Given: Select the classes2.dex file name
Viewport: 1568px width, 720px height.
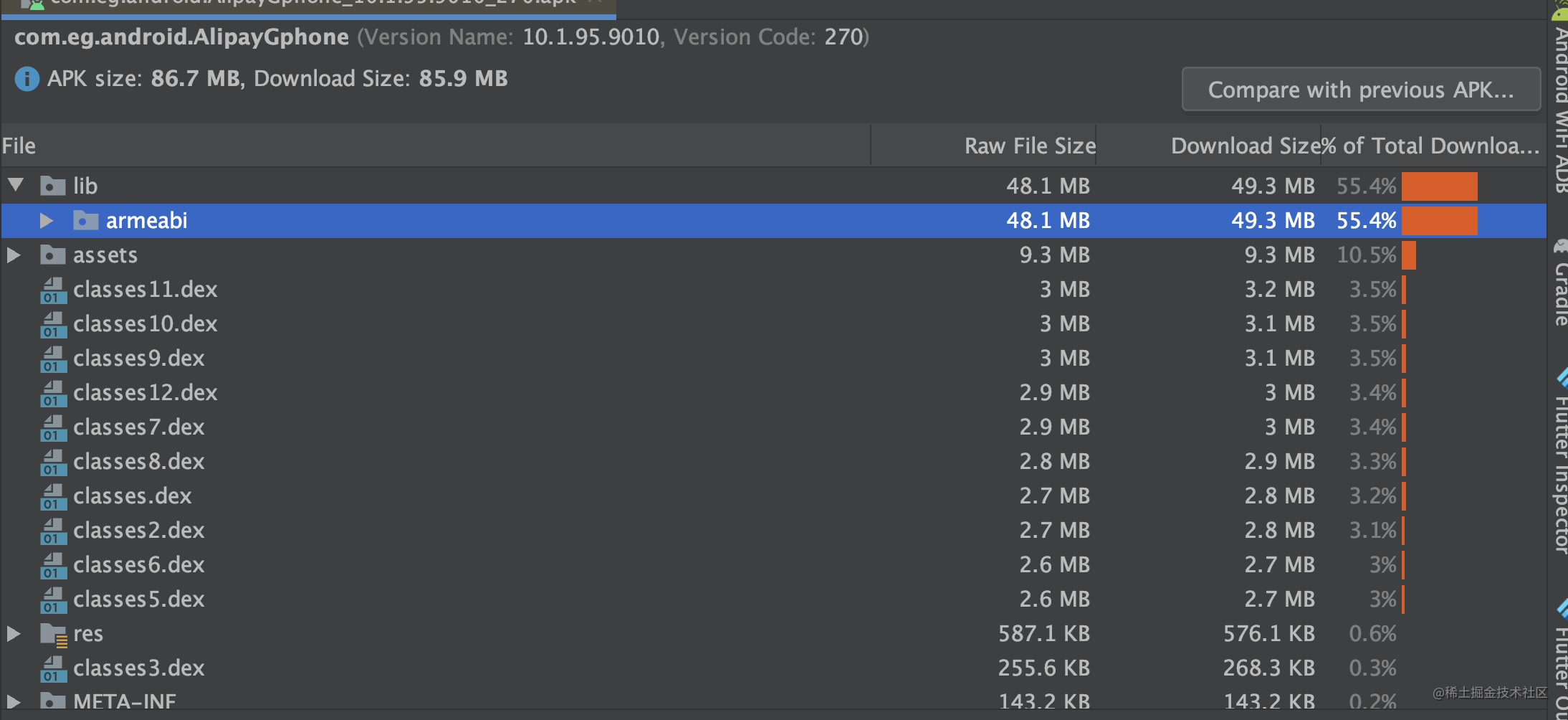Looking at the screenshot, I should click(x=139, y=530).
